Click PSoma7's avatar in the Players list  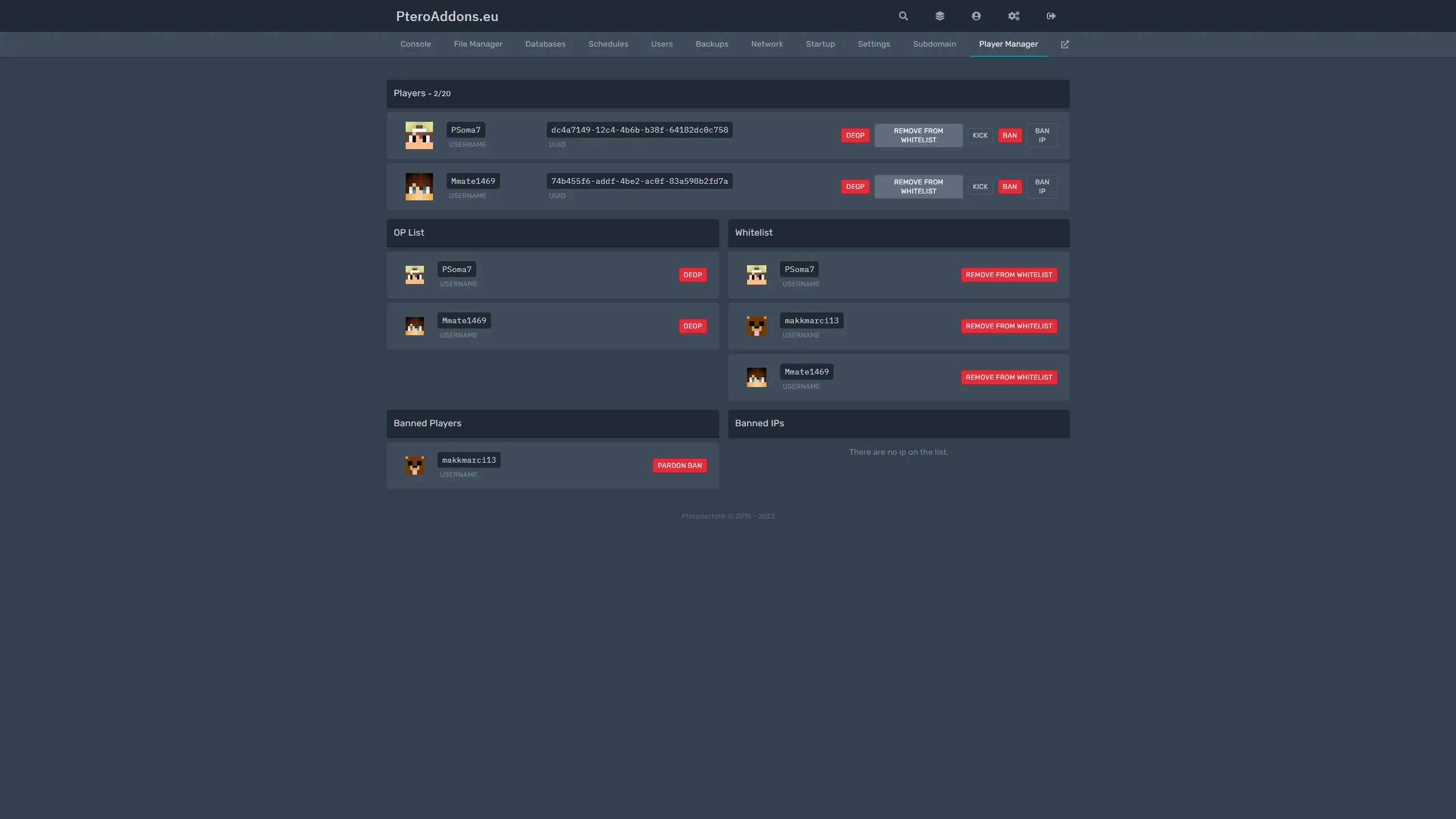click(x=419, y=135)
